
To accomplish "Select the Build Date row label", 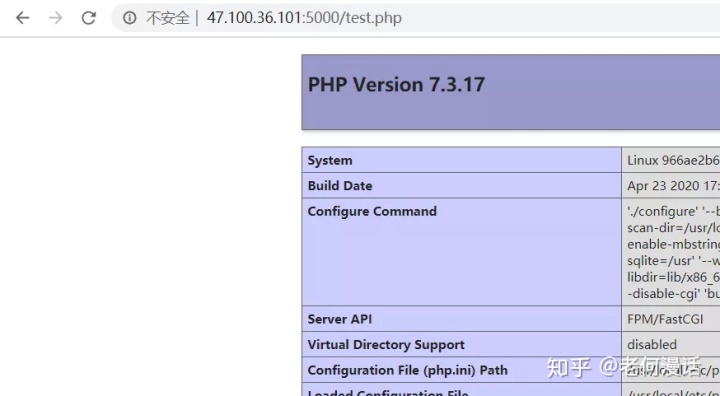I will [x=340, y=186].
